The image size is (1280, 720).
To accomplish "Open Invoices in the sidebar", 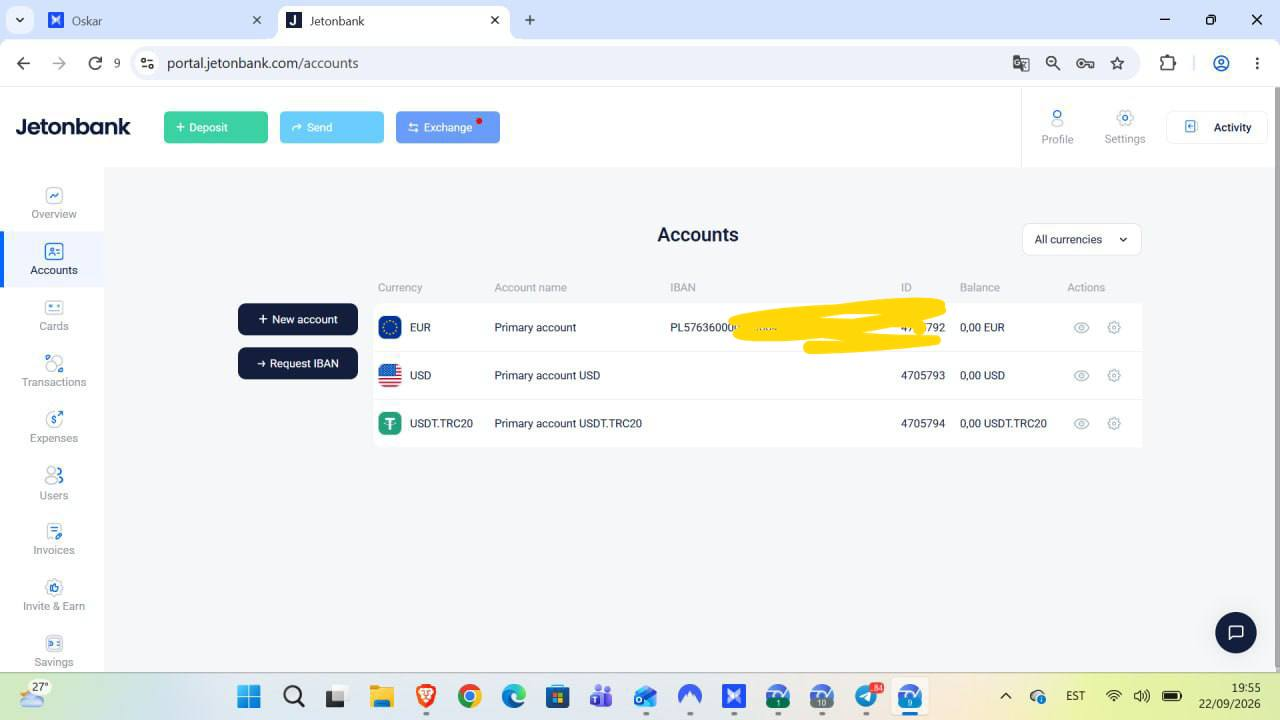I will pyautogui.click(x=54, y=539).
